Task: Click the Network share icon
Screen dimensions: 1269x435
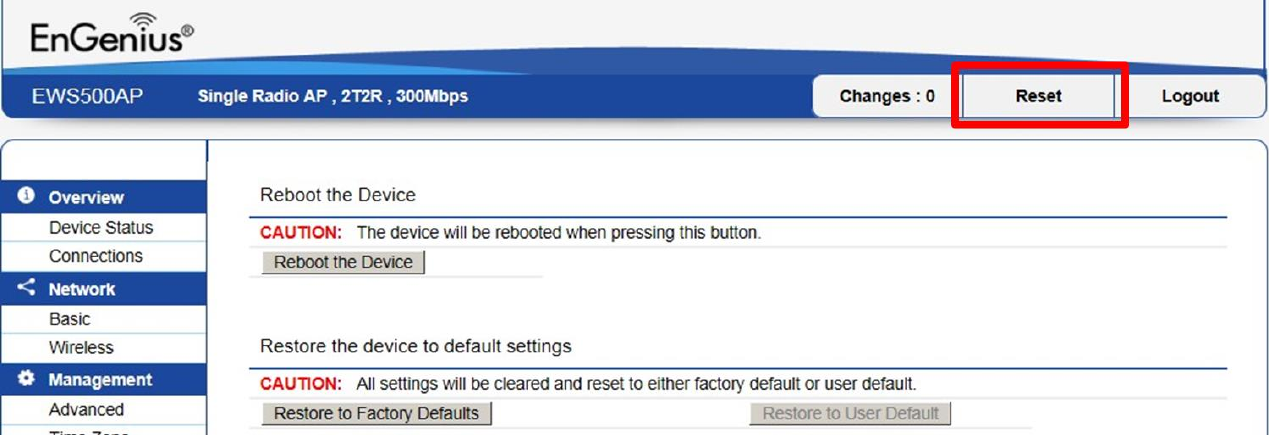Action: coord(26,288)
